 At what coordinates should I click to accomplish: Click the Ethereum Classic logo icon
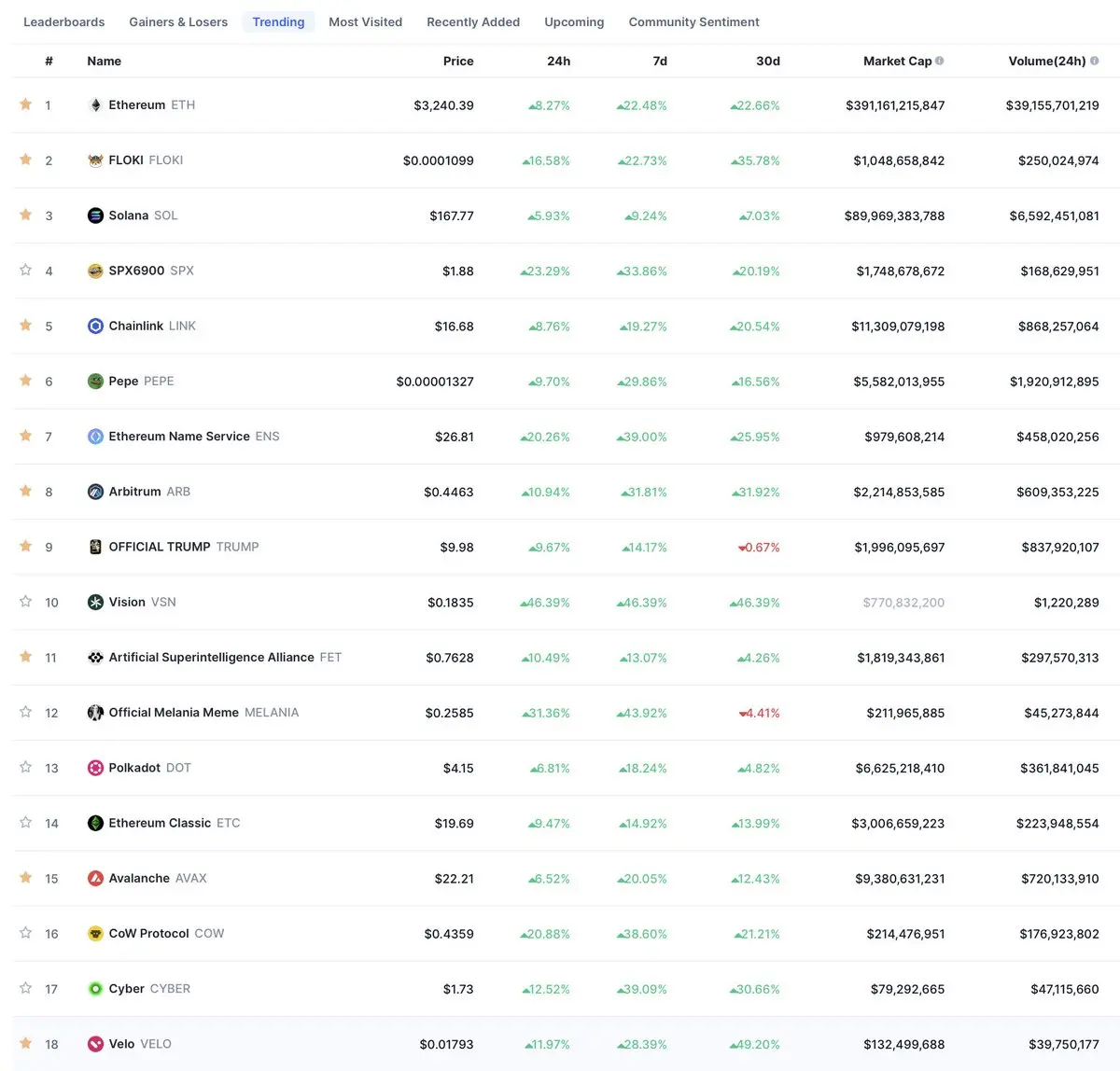[x=95, y=823]
